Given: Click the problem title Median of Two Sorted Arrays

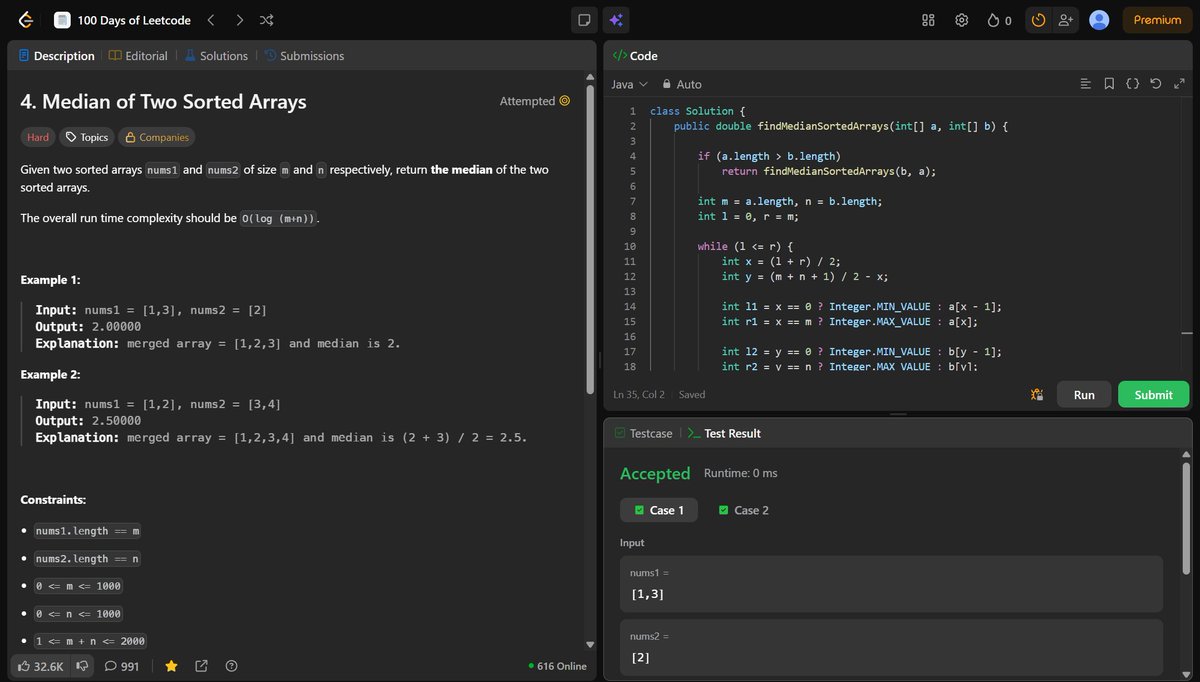Looking at the screenshot, I should click(x=164, y=101).
